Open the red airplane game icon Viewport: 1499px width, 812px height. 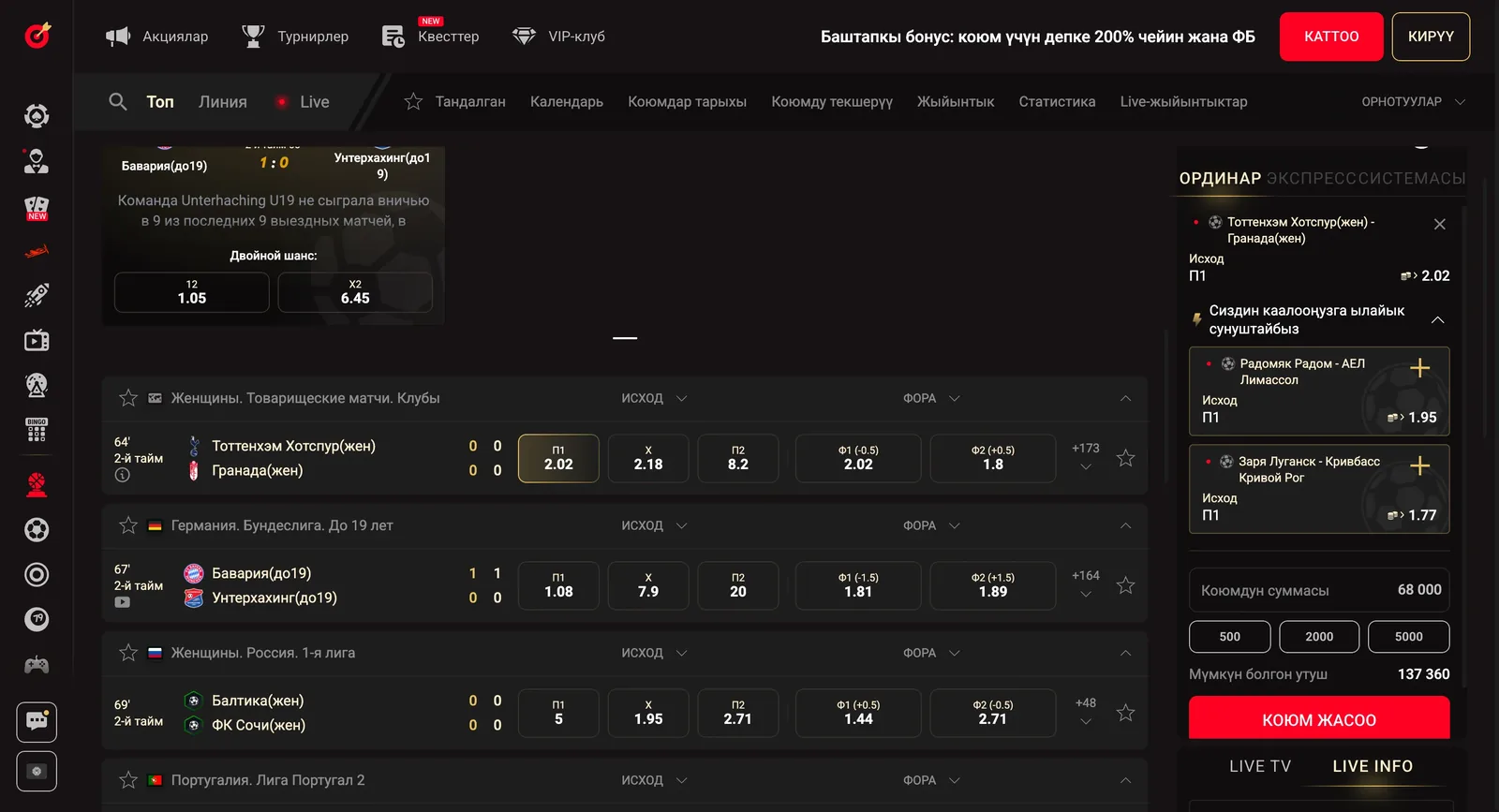click(x=37, y=251)
